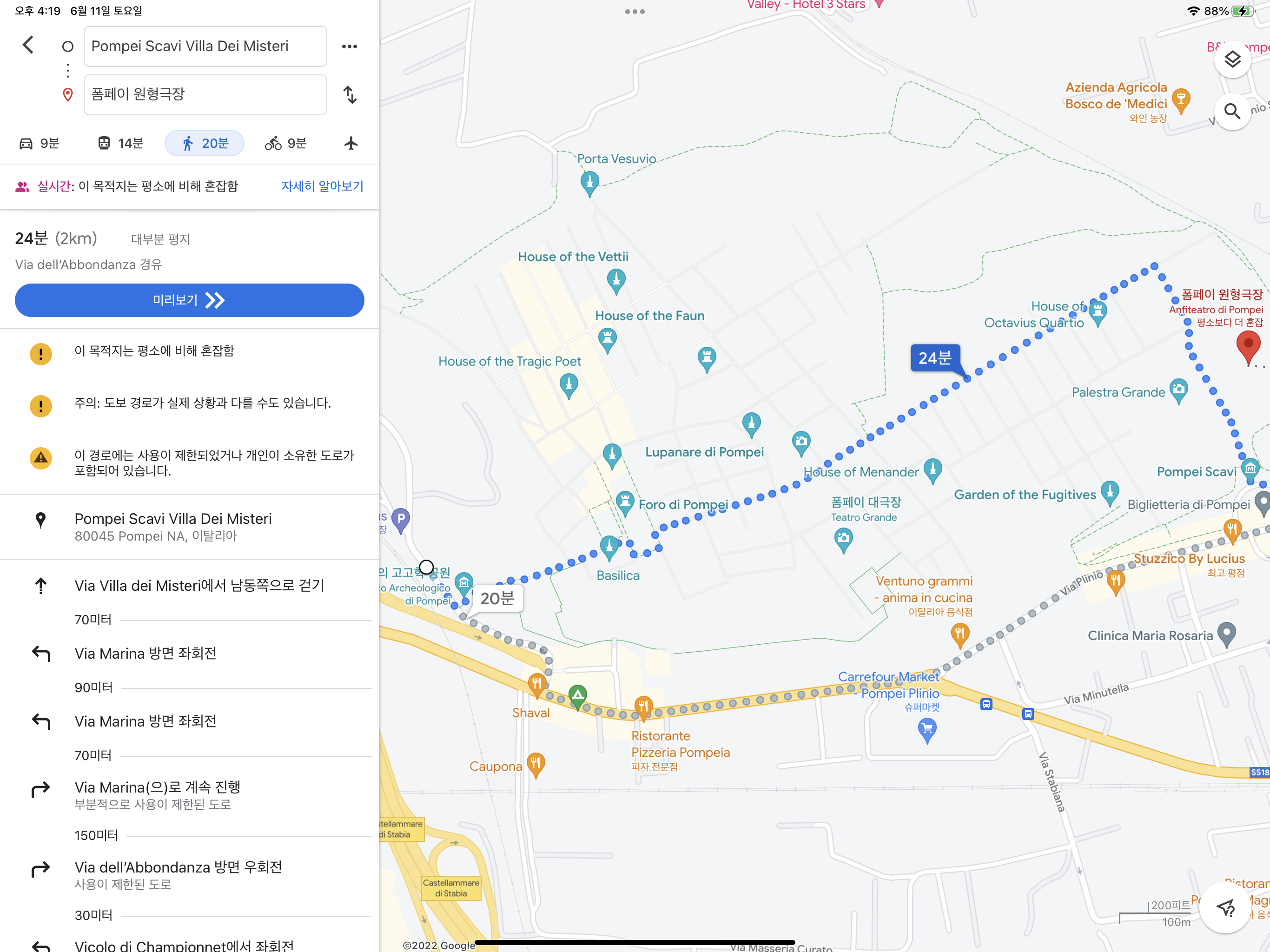
Task: Tap the Caupona restaurant marker
Action: point(535,765)
